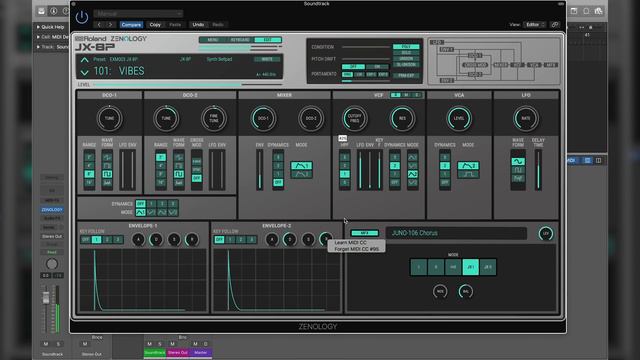The height and width of the screenshot is (360, 640).
Task: Select next tone with down chevron
Action: click(84, 73)
